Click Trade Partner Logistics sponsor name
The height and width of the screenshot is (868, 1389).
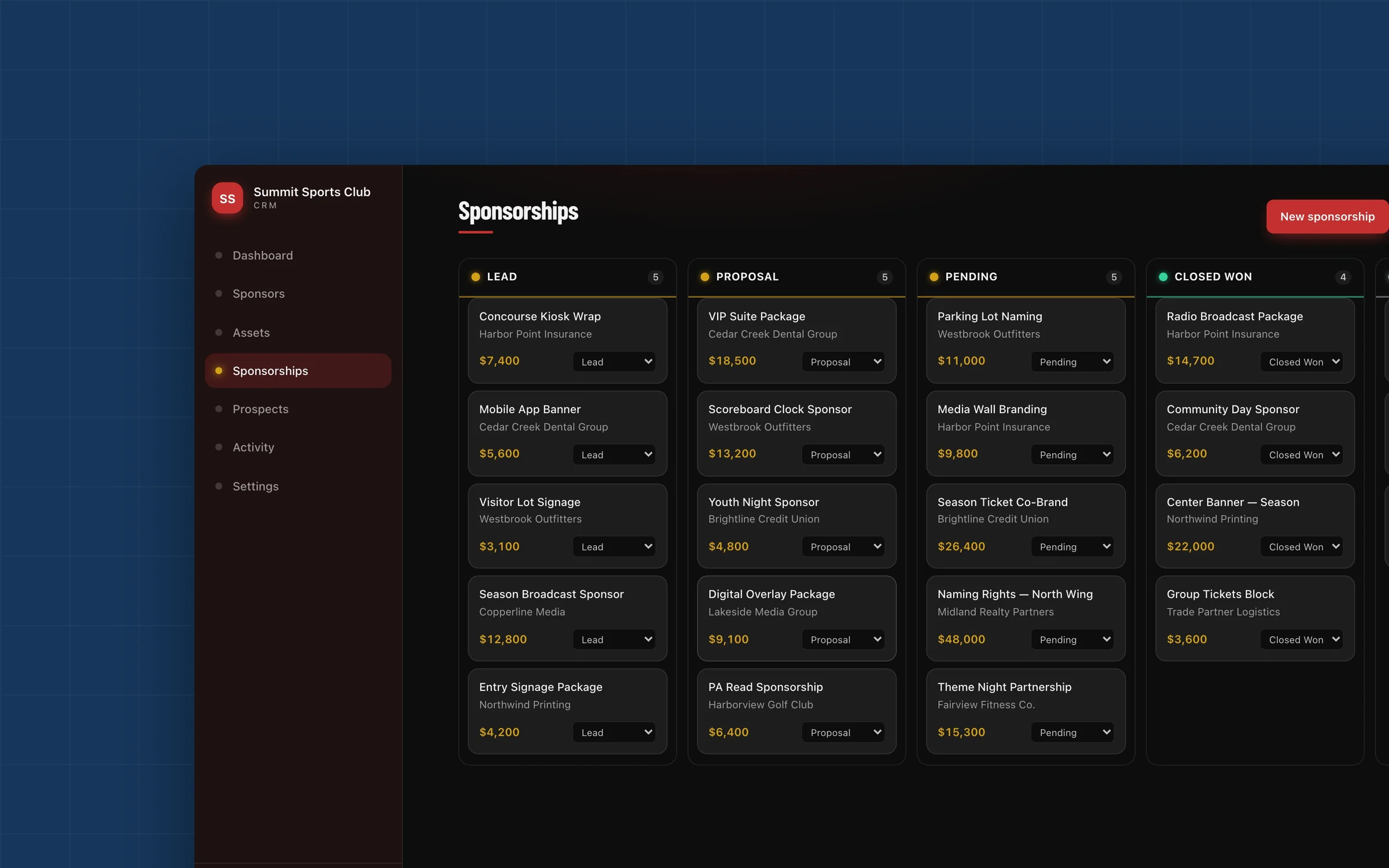click(x=1223, y=612)
